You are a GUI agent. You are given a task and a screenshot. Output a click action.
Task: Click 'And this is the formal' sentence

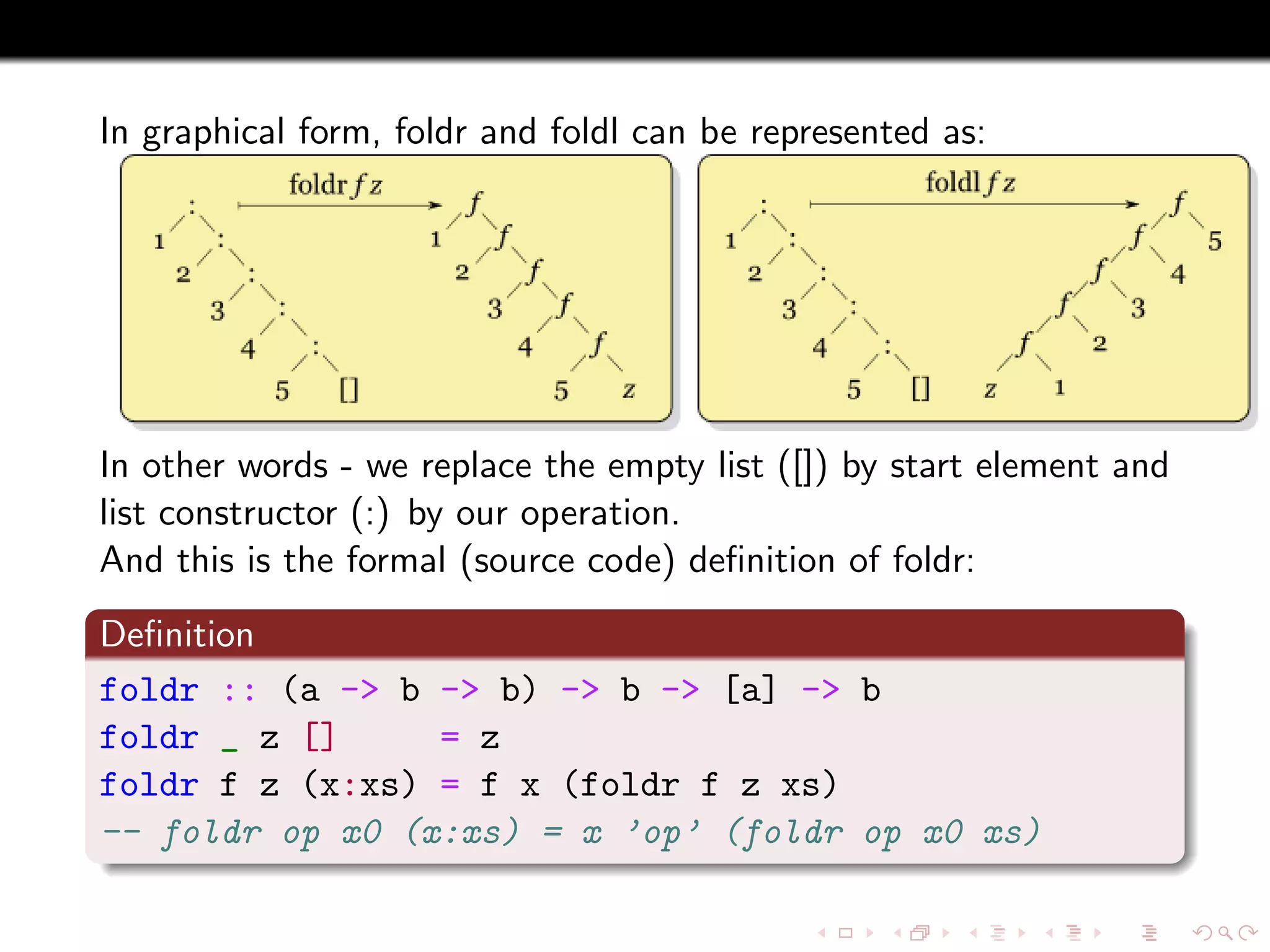(537, 561)
